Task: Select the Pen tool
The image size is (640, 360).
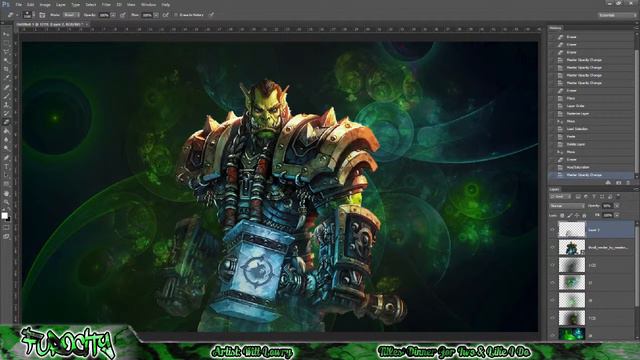Action: coord(6,158)
